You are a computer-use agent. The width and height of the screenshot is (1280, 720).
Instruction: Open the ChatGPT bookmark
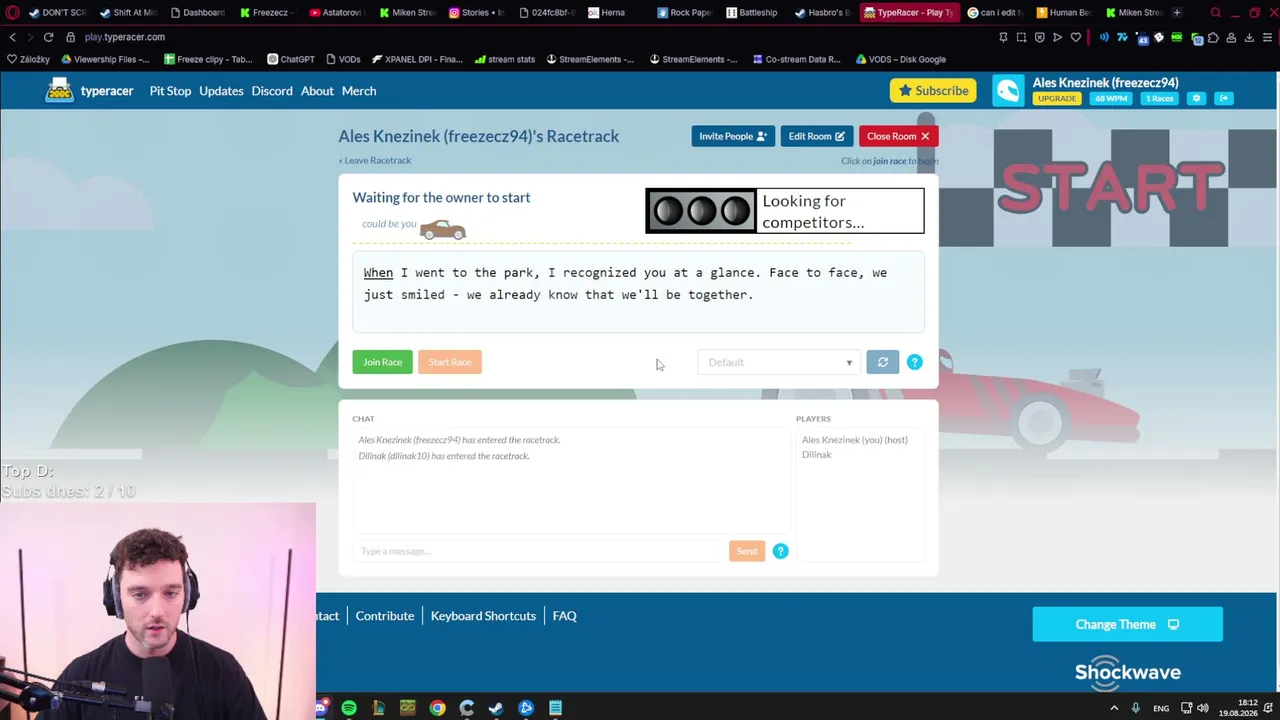click(290, 59)
